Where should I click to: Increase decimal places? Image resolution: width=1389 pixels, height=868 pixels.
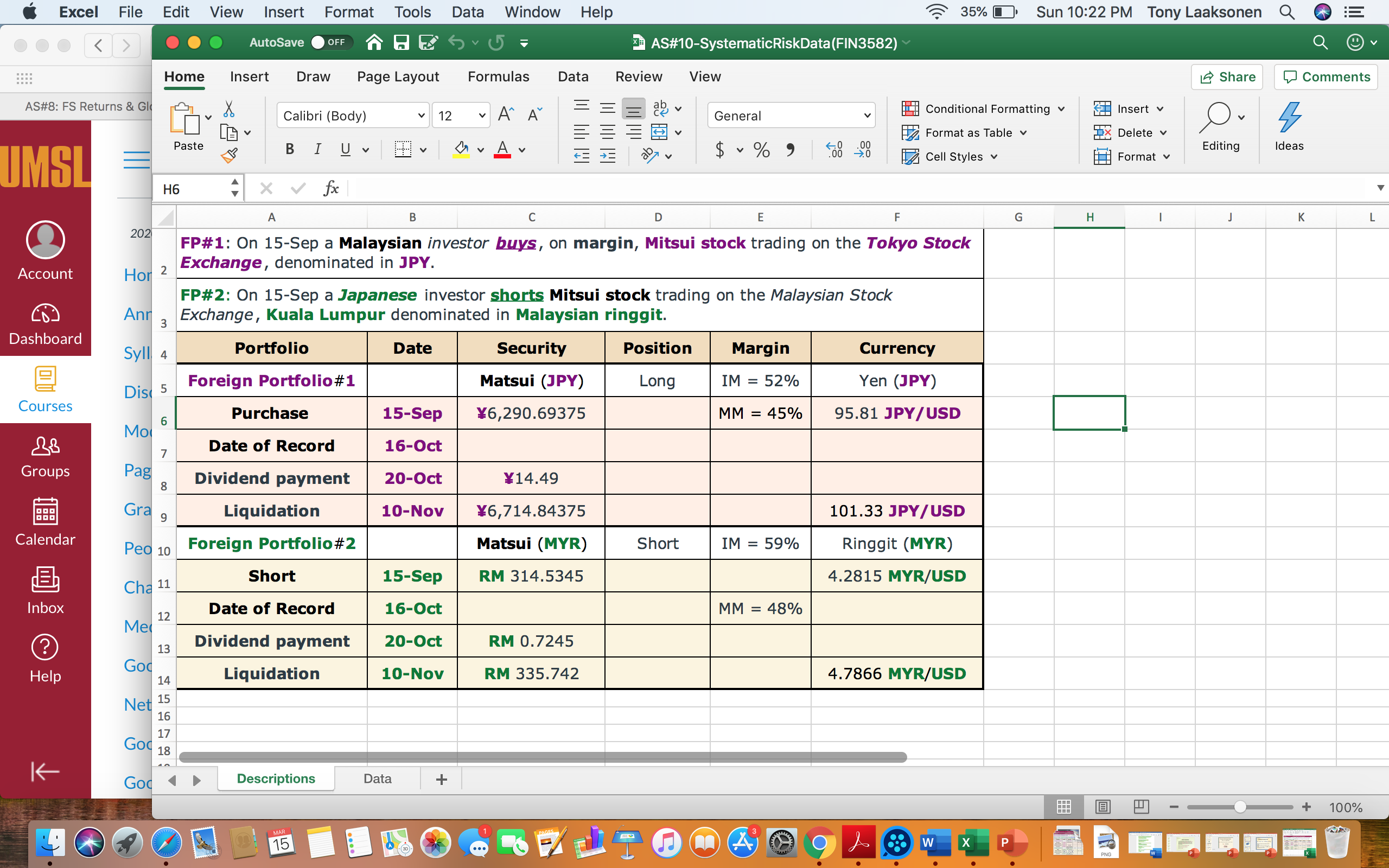(833, 150)
